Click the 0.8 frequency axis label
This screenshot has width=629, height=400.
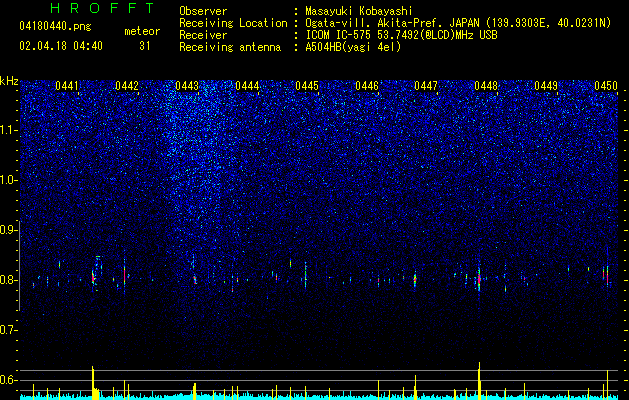click(8, 280)
